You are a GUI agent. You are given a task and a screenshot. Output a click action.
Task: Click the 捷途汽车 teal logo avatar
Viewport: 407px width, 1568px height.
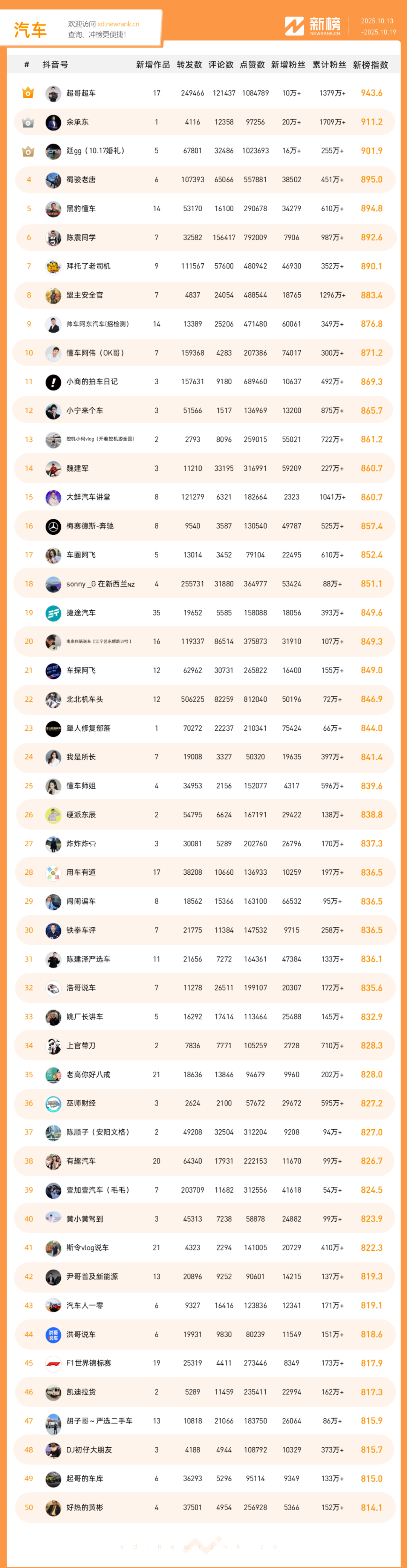[54, 613]
